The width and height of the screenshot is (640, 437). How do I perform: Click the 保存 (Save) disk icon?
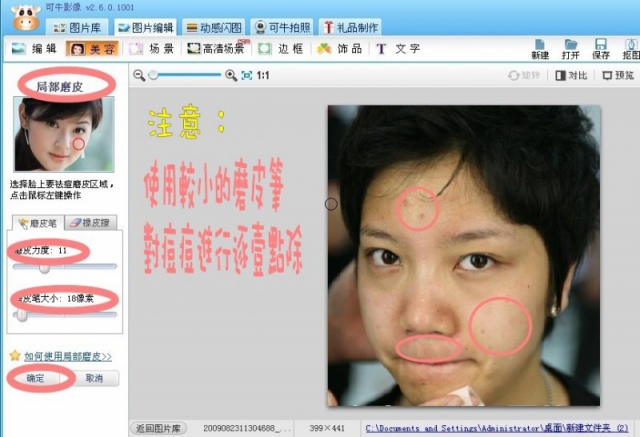(x=601, y=47)
